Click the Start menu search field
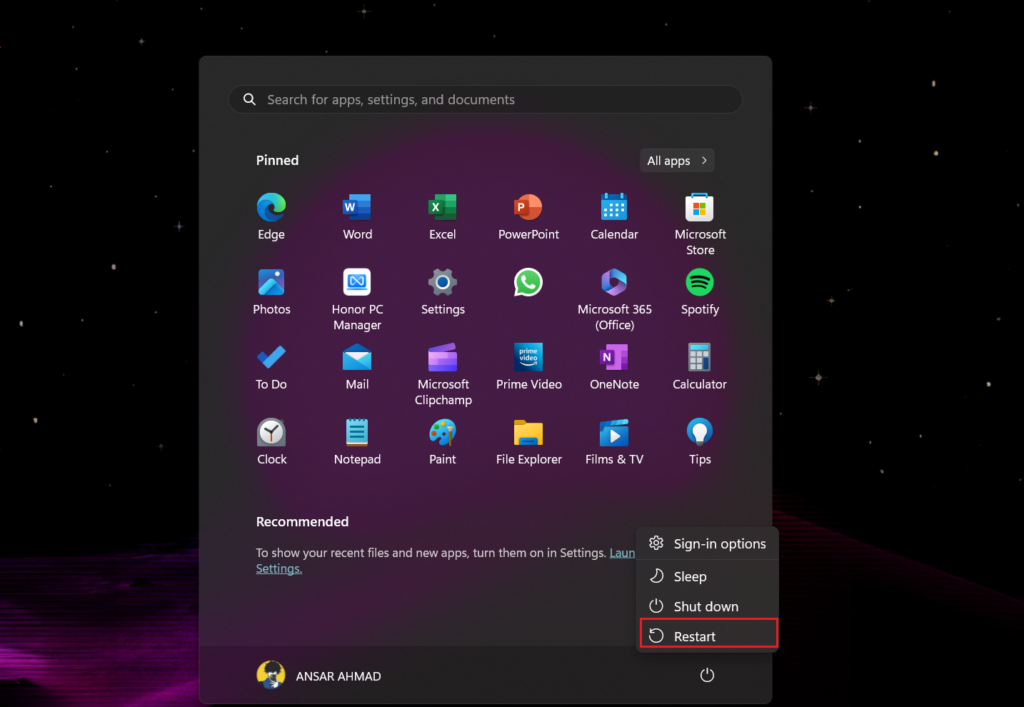Image resolution: width=1024 pixels, height=707 pixels. click(x=485, y=99)
